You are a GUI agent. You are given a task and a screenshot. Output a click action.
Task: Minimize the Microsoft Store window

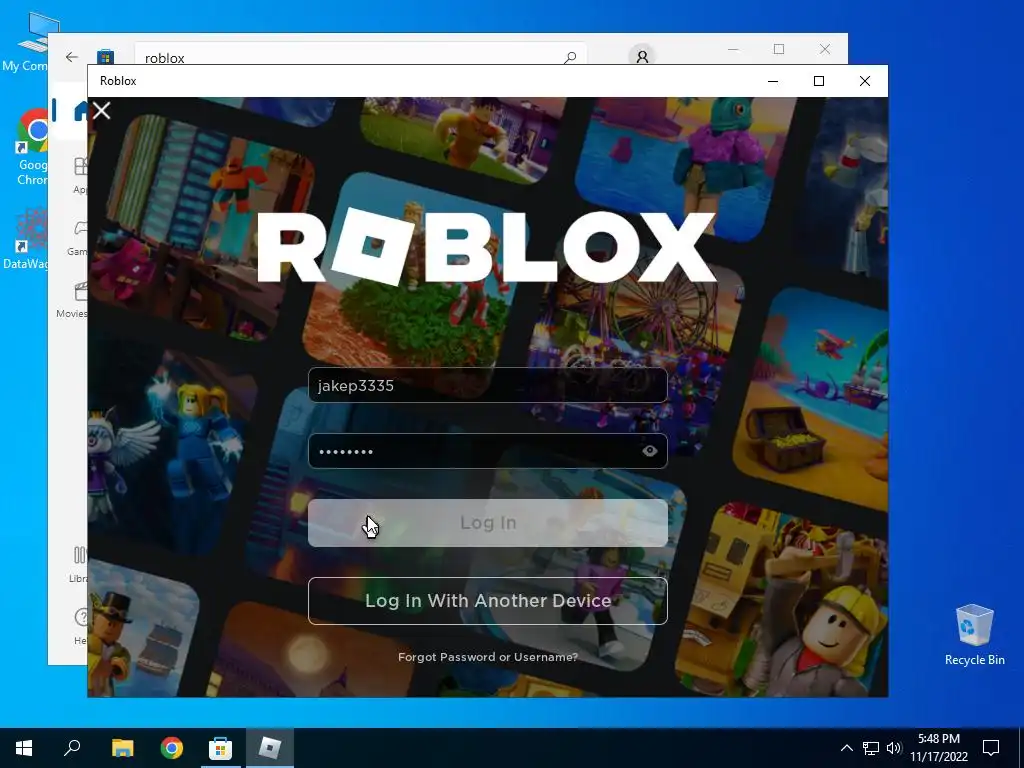click(x=733, y=49)
